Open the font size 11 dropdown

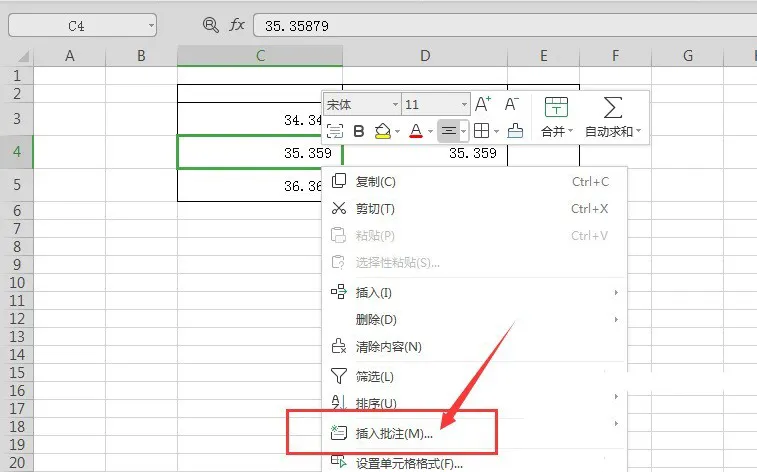point(464,104)
